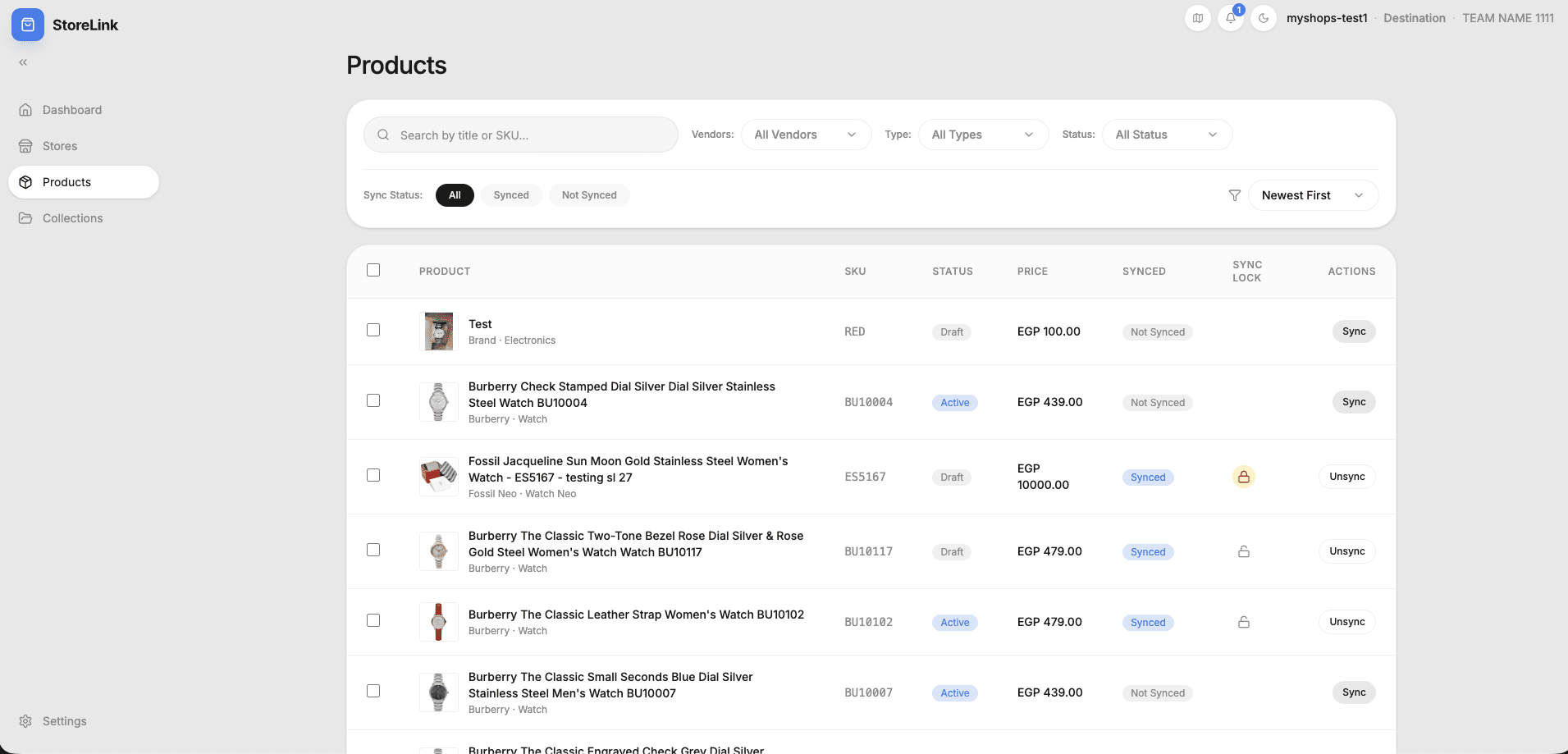Click the Dashboard home icon

(25, 110)
